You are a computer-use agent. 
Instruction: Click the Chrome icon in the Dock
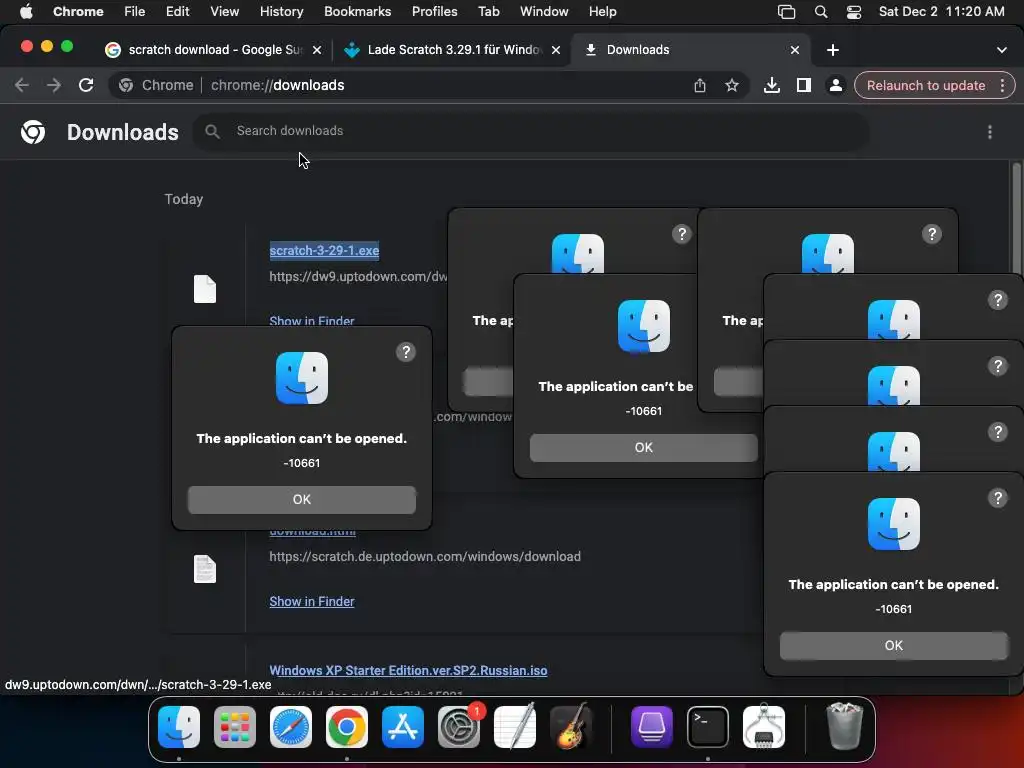(x=347, y=727)
